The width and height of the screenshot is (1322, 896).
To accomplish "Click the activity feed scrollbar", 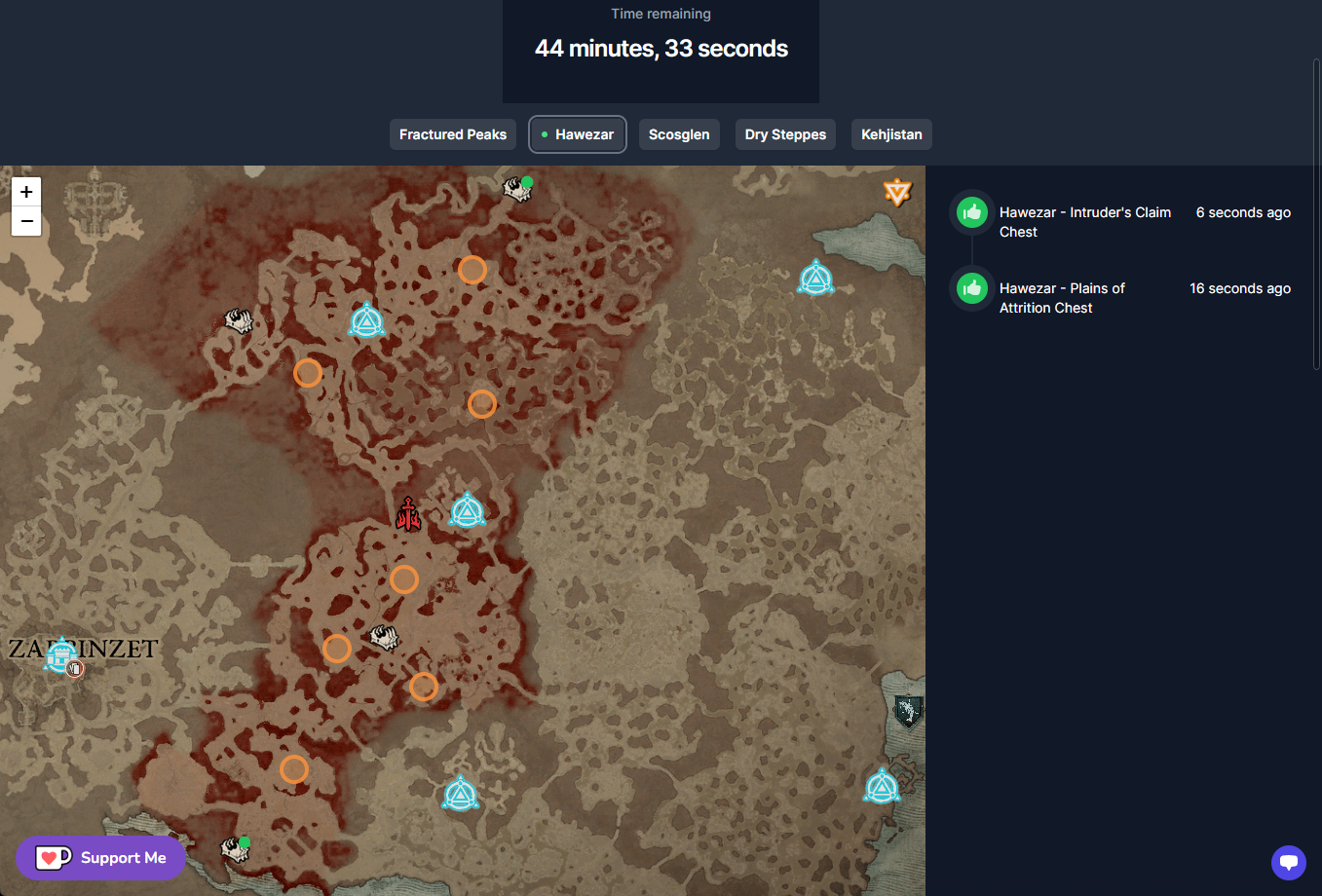I will pyautogui.click(x=1316, y=214).
